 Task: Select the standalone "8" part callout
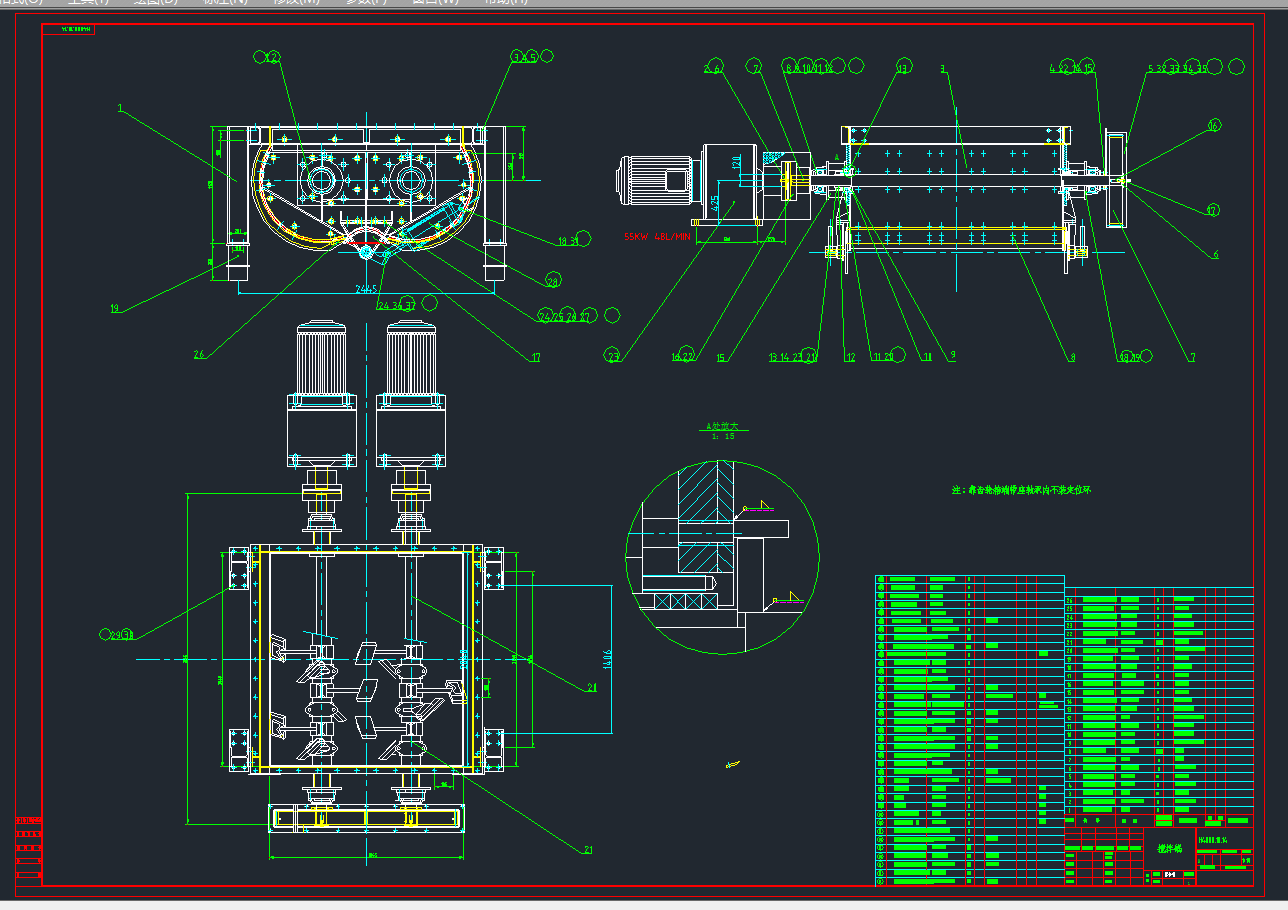(x=1072, y=356)
